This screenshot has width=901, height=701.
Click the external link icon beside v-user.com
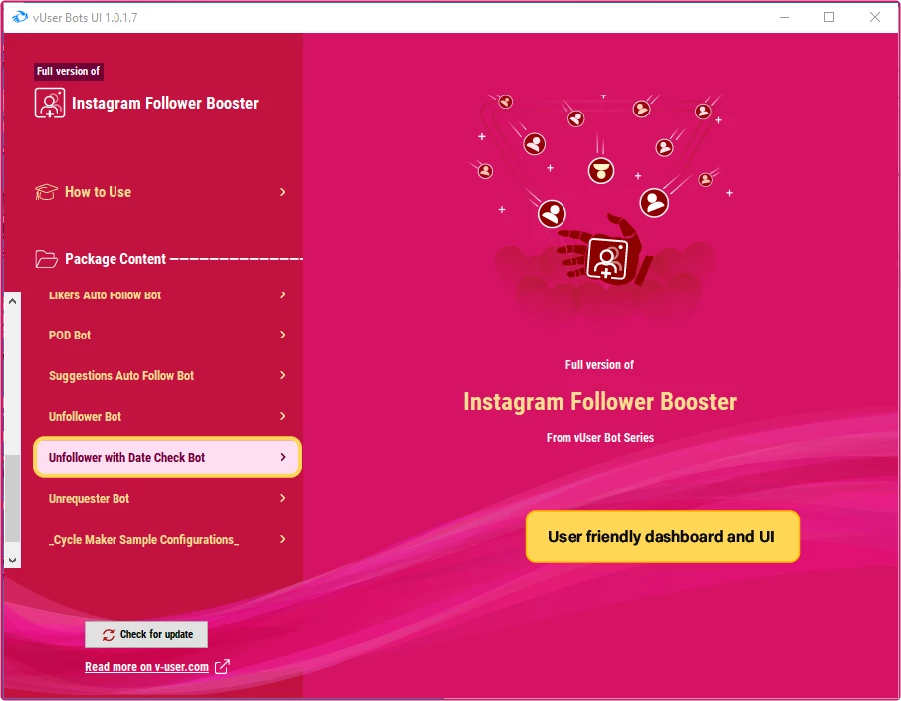point(222,667)
